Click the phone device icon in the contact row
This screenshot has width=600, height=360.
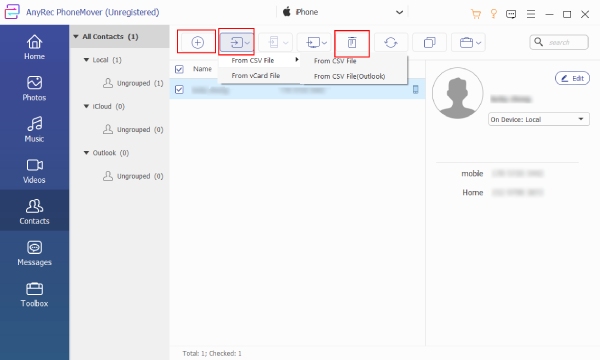(415, 90)
